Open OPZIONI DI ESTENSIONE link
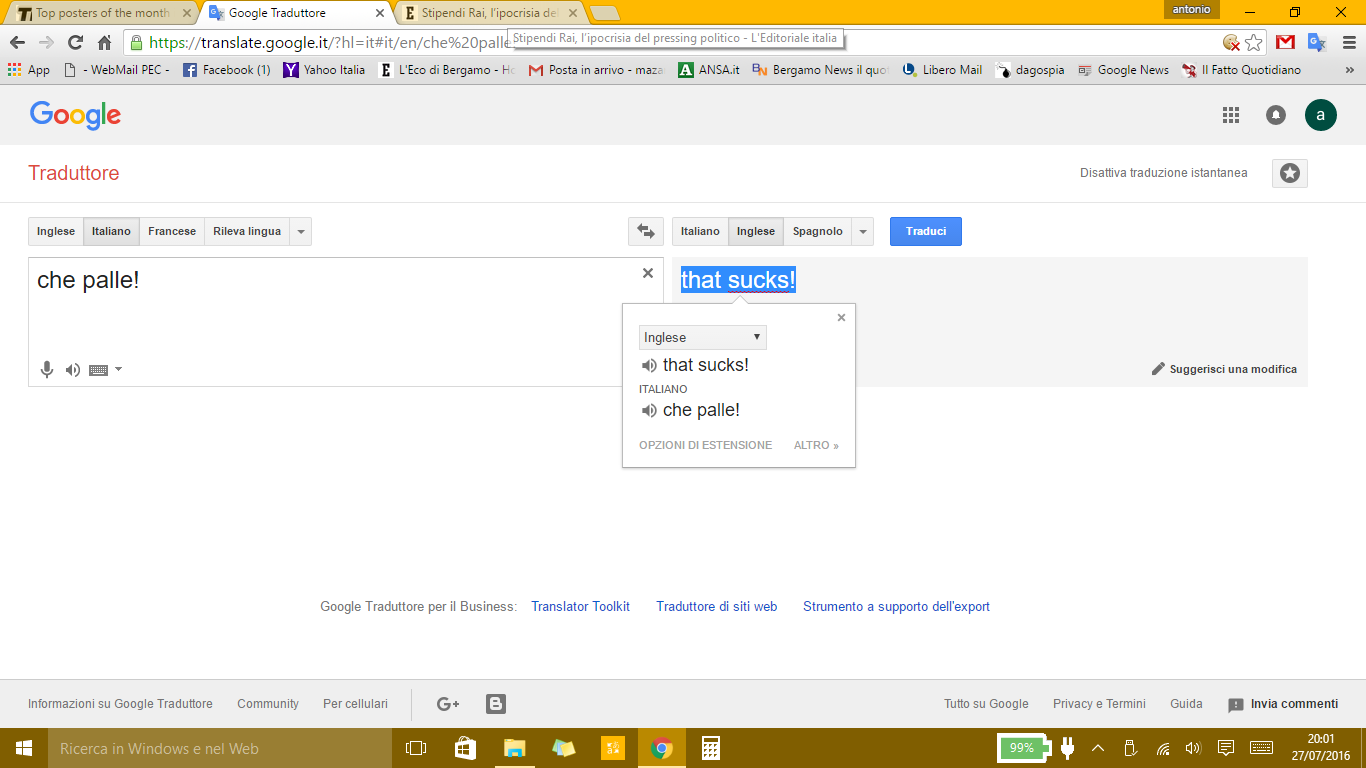The width and height of the screenshot is (1366, 768). point(706,445)
